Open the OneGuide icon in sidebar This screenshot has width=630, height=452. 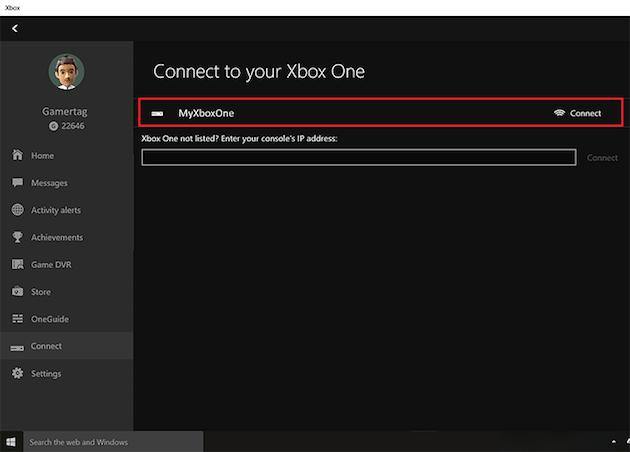click(17, 319)
